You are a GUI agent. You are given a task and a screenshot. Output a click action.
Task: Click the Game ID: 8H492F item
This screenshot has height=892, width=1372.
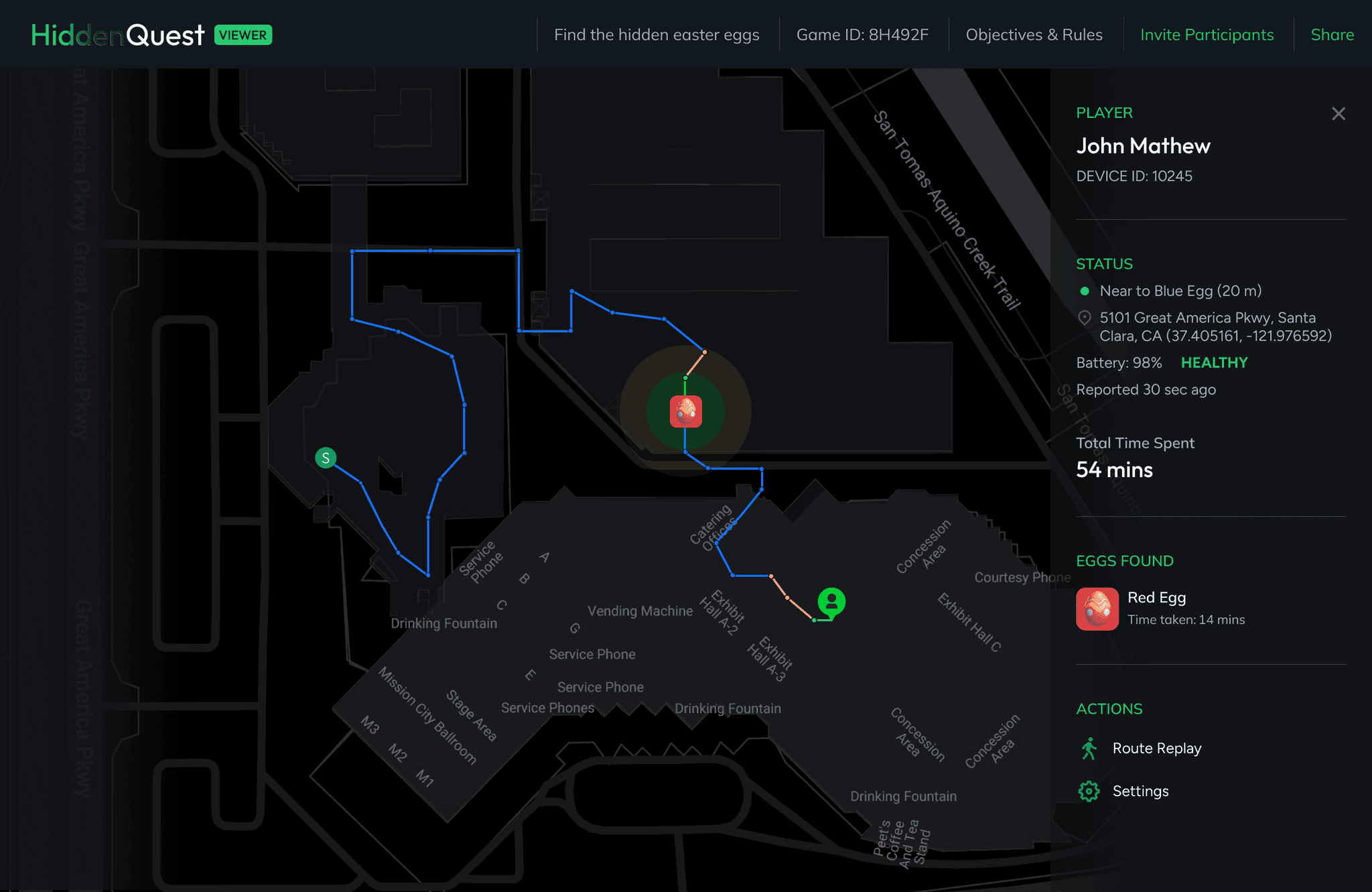862,35
